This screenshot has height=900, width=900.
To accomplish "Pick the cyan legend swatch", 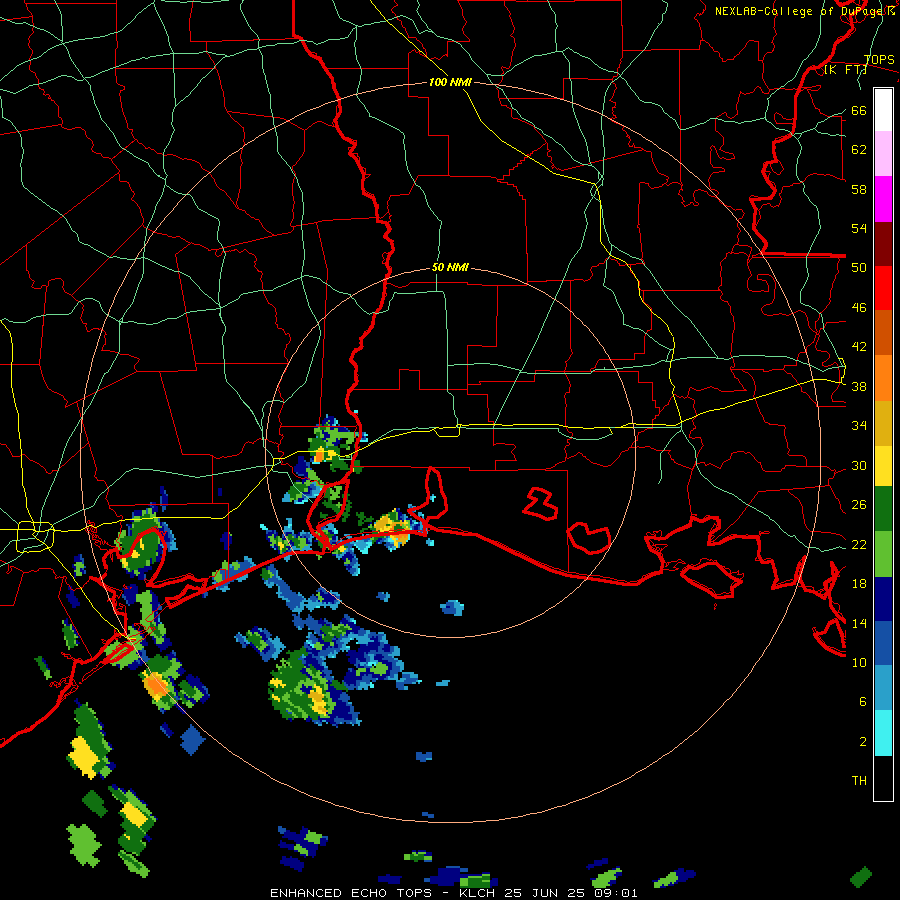I will (883, 733).
